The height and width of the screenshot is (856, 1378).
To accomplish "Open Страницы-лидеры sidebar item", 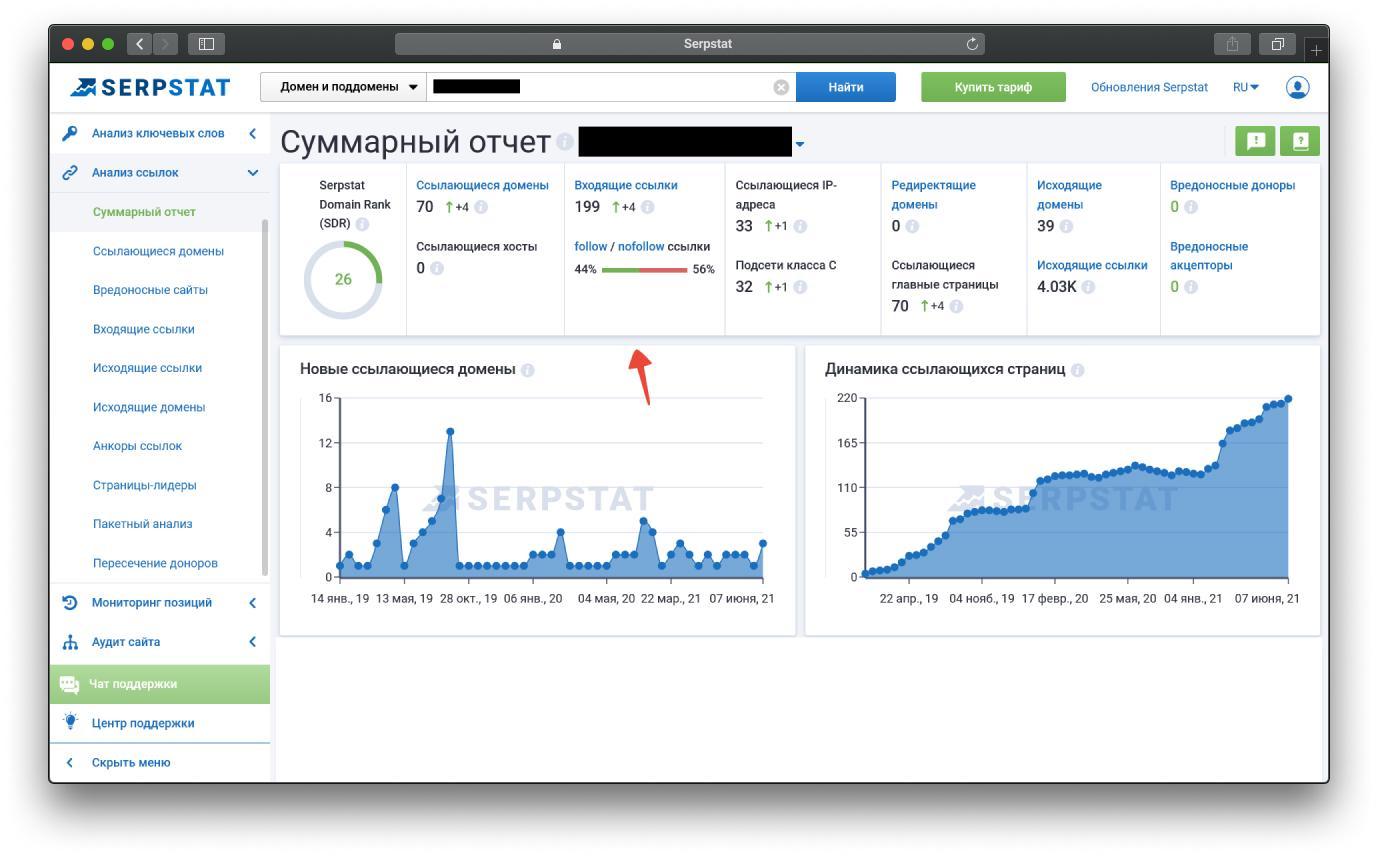I will point(144,485).
